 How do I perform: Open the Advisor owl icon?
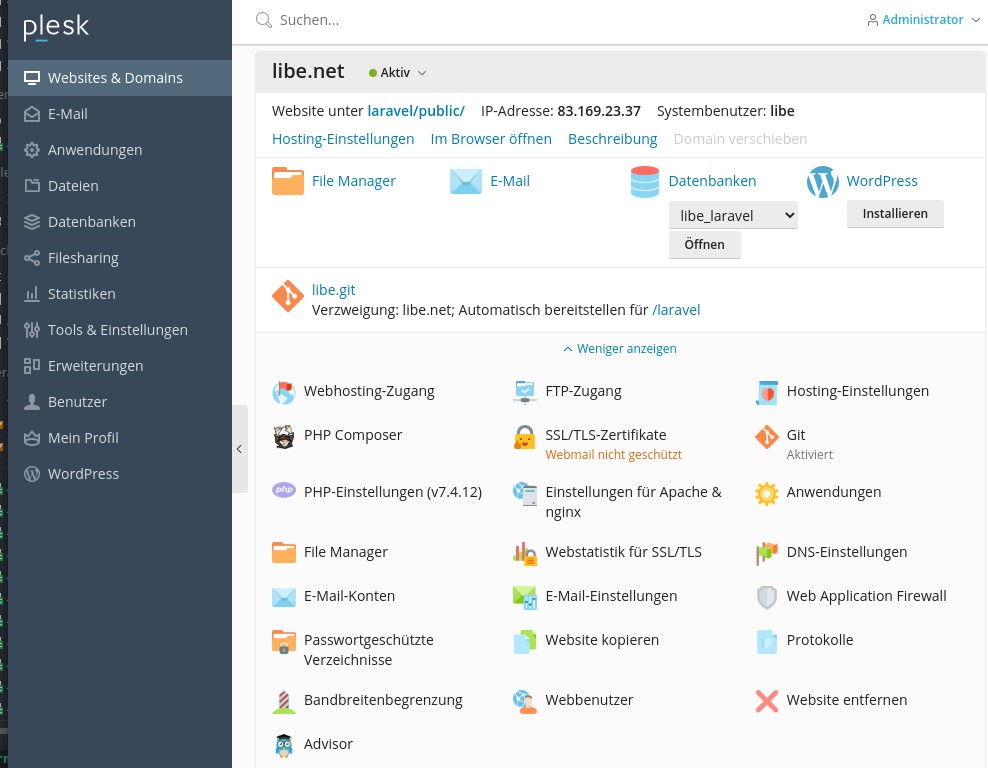point(284,745)
